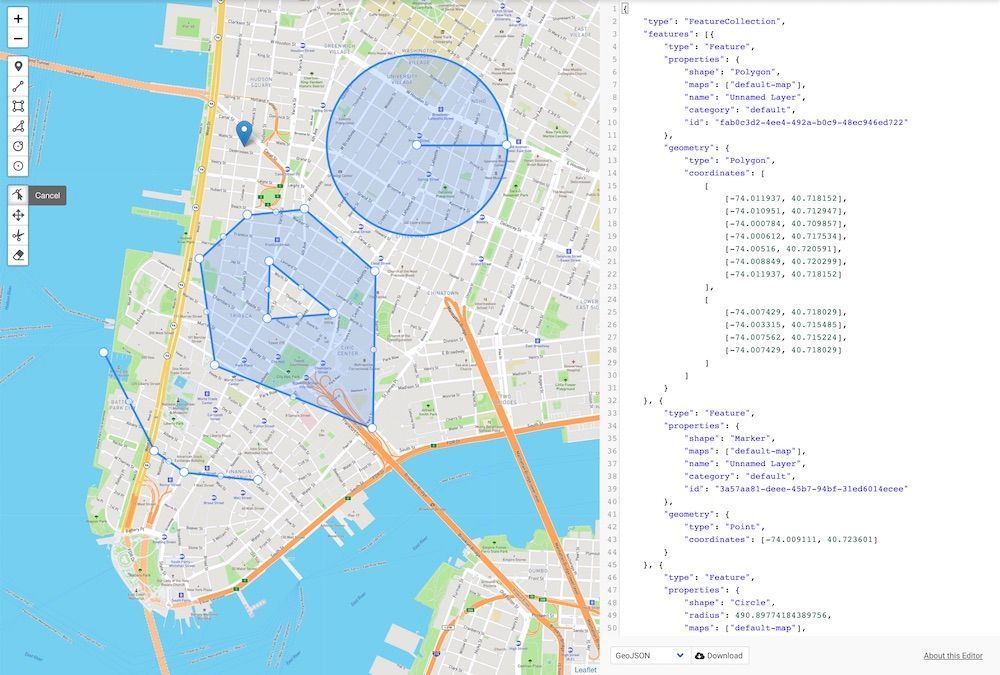Select the draw rectangle tool
This screenshot has height=675, width=1000.
(x=18, y=106)
